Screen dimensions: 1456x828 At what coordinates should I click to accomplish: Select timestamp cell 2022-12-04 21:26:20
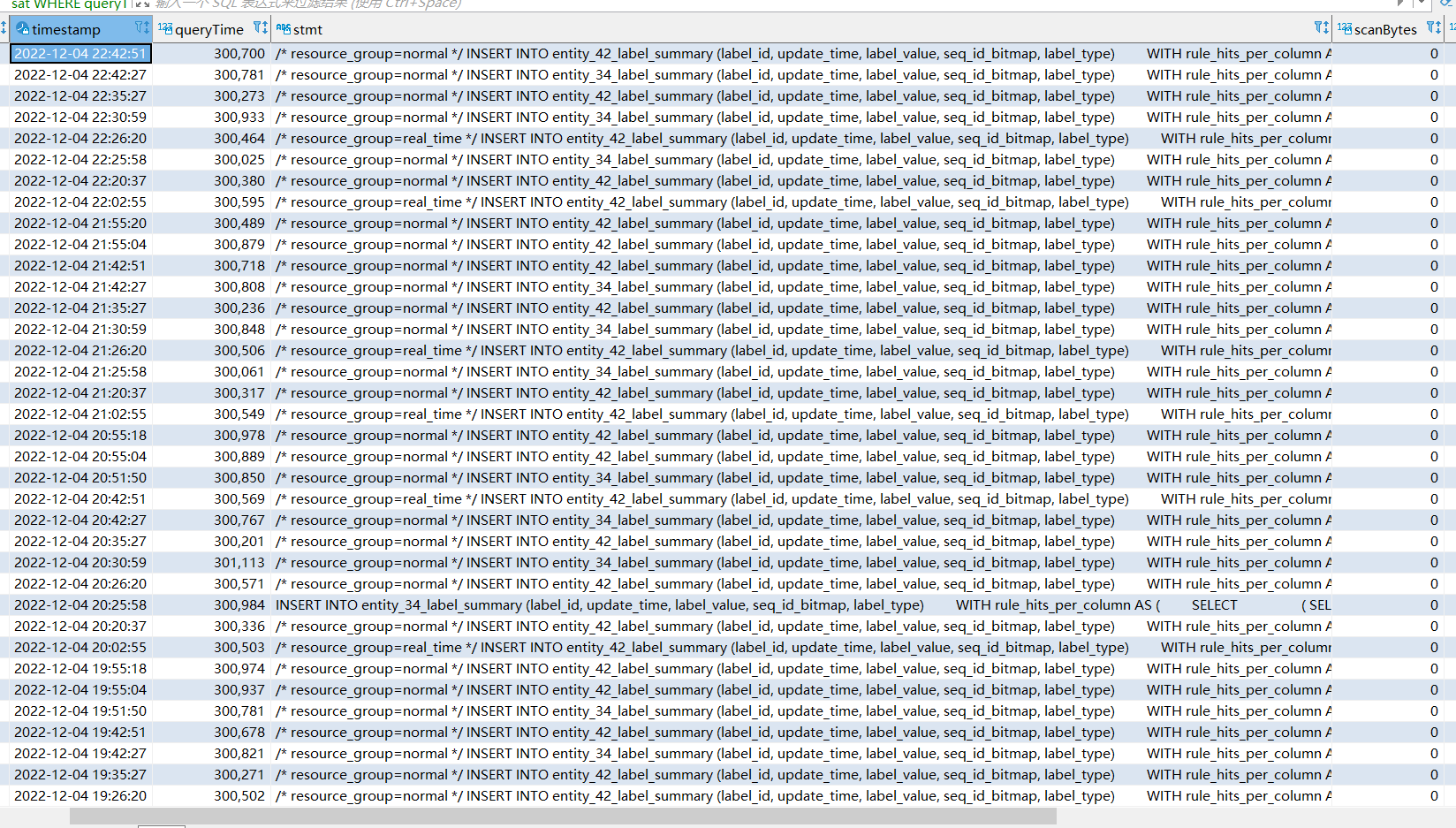(x=80, y=351)
